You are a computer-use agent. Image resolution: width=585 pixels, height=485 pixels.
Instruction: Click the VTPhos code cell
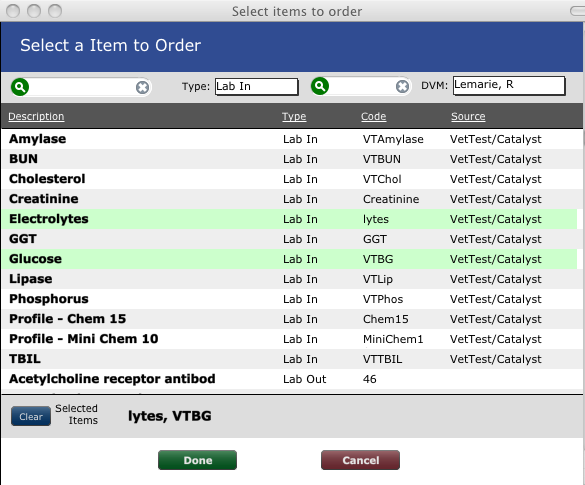[x=383, y=299]
